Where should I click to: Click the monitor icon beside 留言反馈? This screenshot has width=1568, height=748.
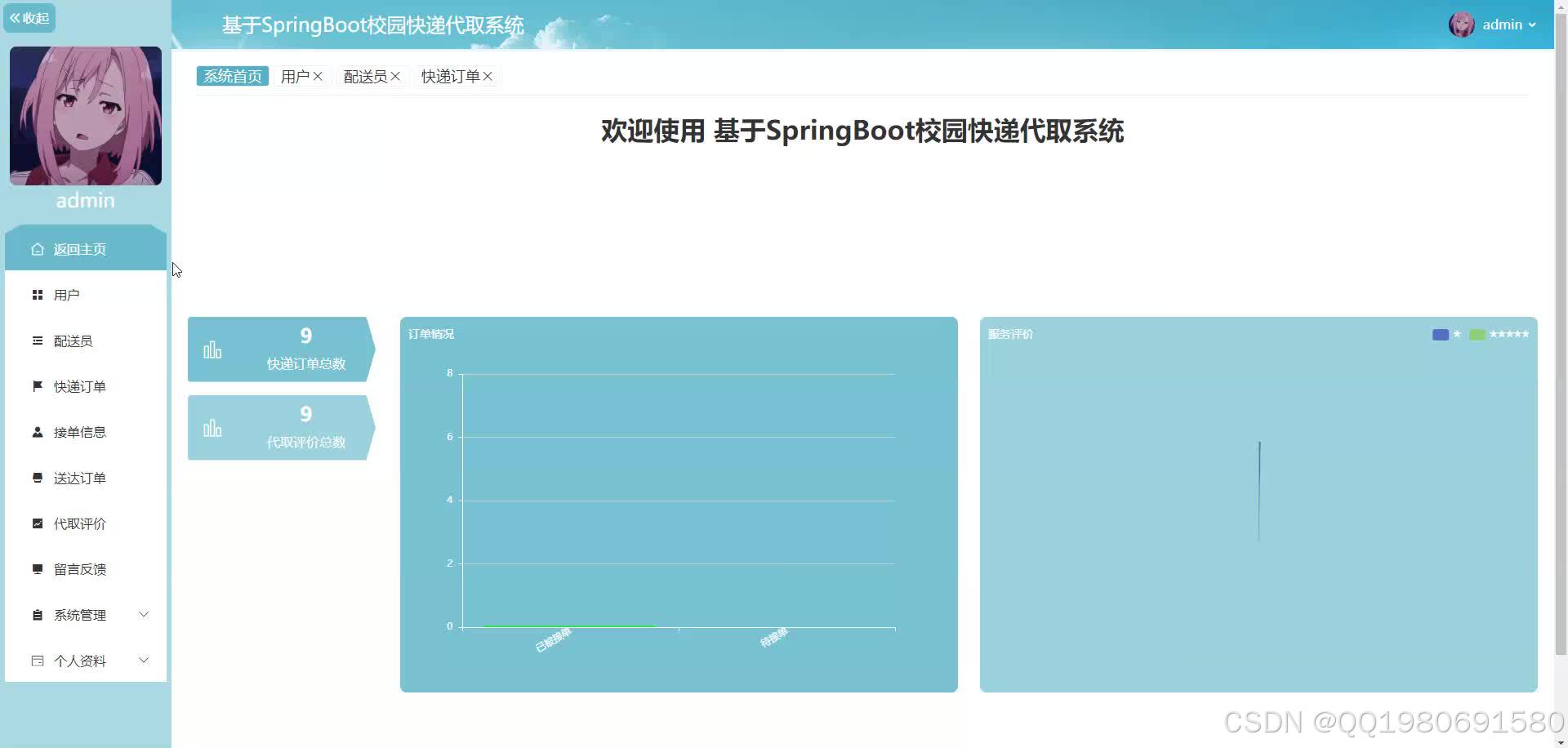click(x=38, y=569)
